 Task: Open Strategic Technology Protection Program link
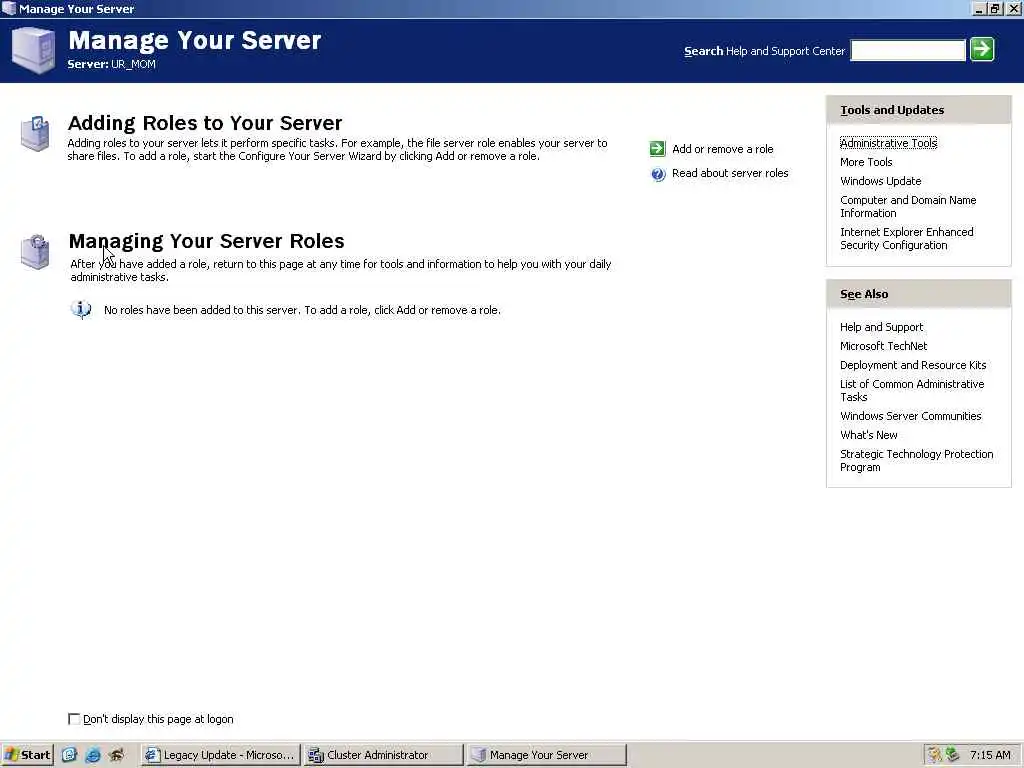point(916,460)
